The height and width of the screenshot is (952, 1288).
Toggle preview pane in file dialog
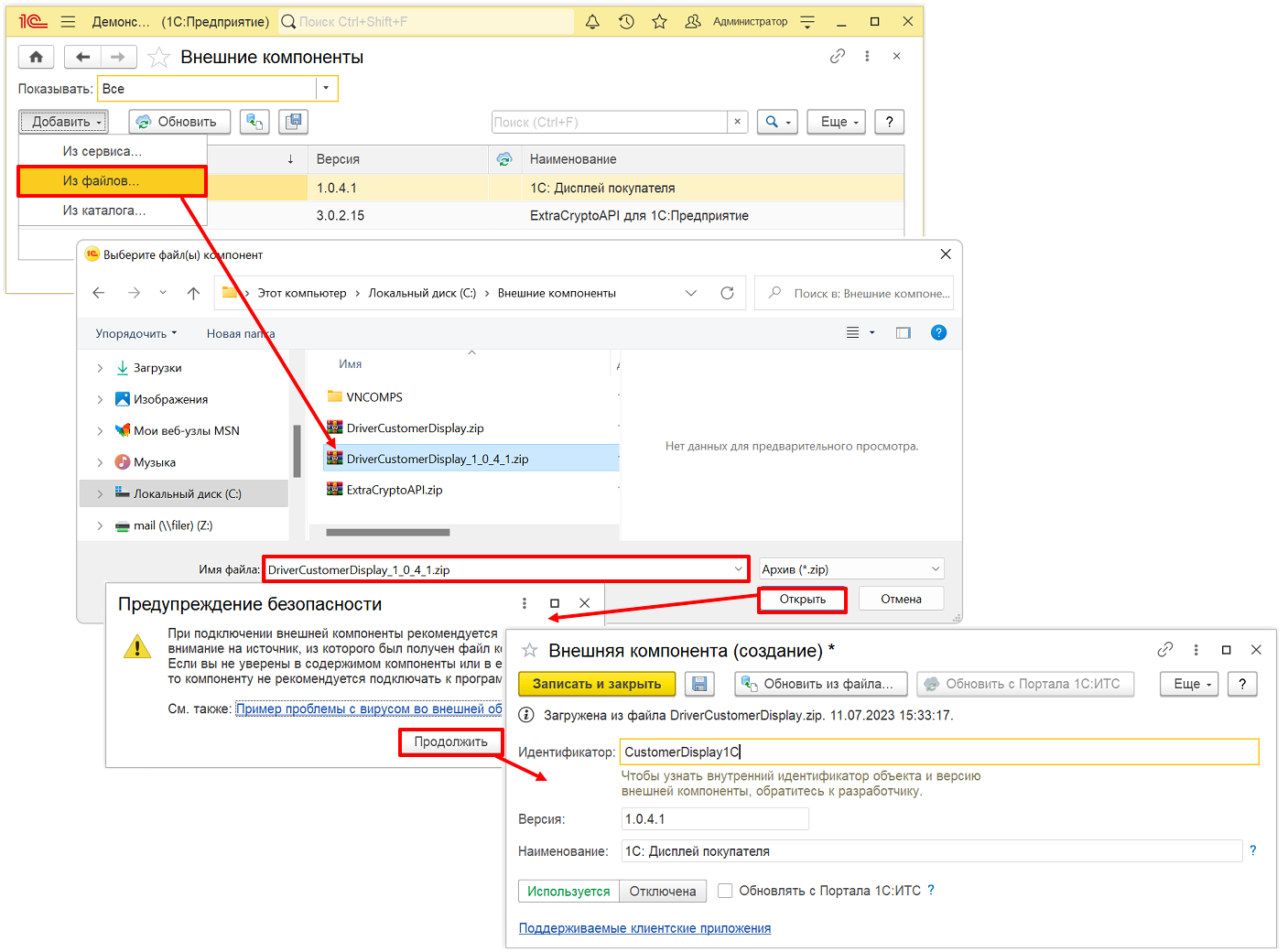point(904,333)
